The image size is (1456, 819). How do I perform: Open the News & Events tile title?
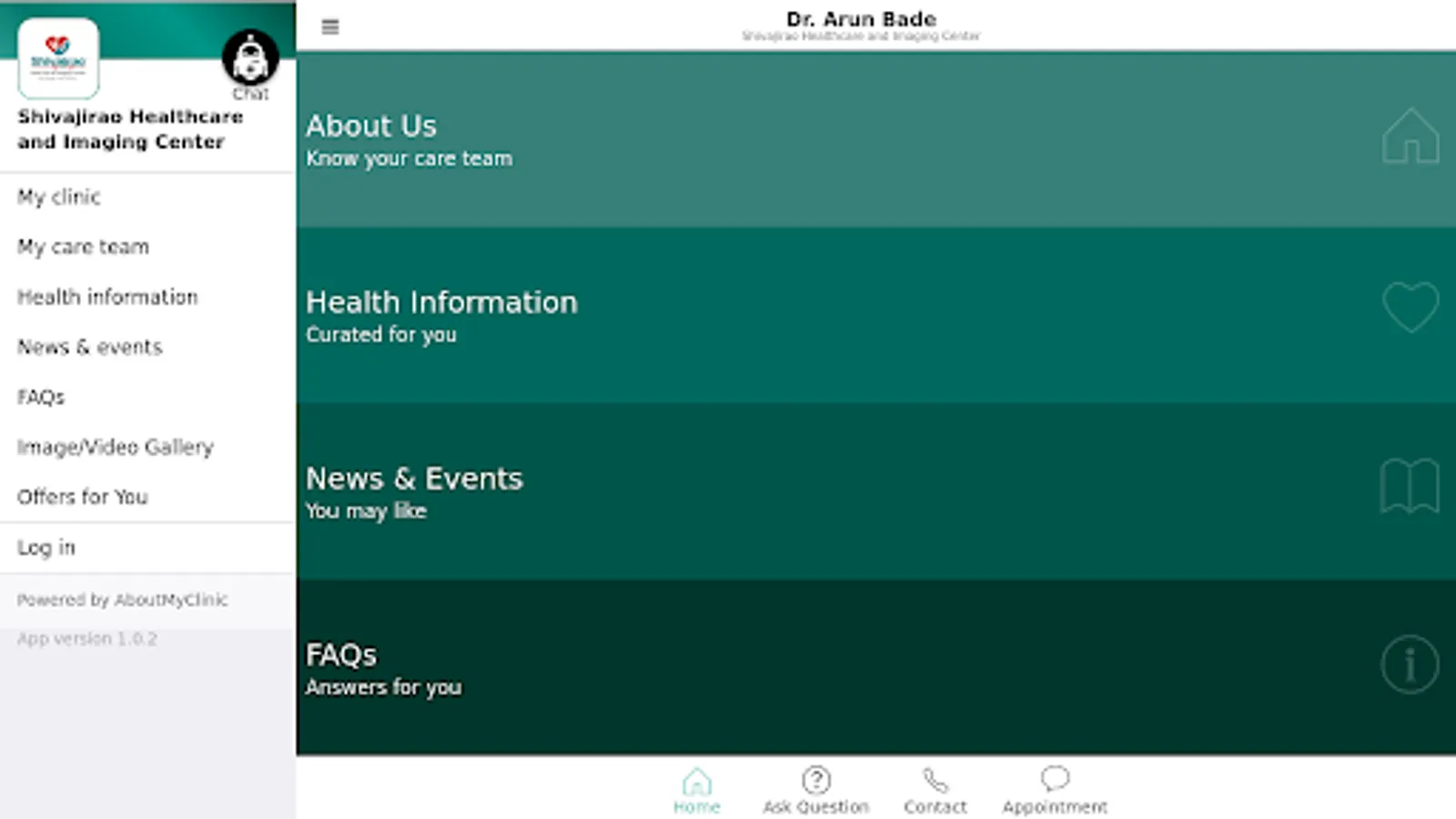414,479
